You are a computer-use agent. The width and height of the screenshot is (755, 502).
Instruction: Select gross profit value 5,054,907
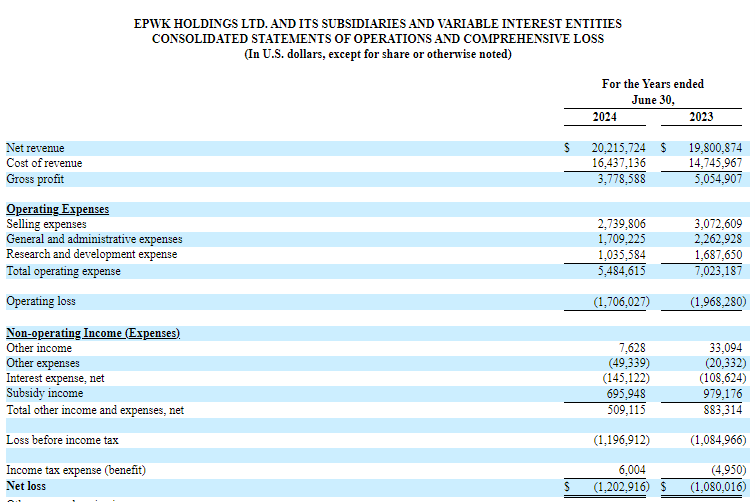[x=718, y=179]
